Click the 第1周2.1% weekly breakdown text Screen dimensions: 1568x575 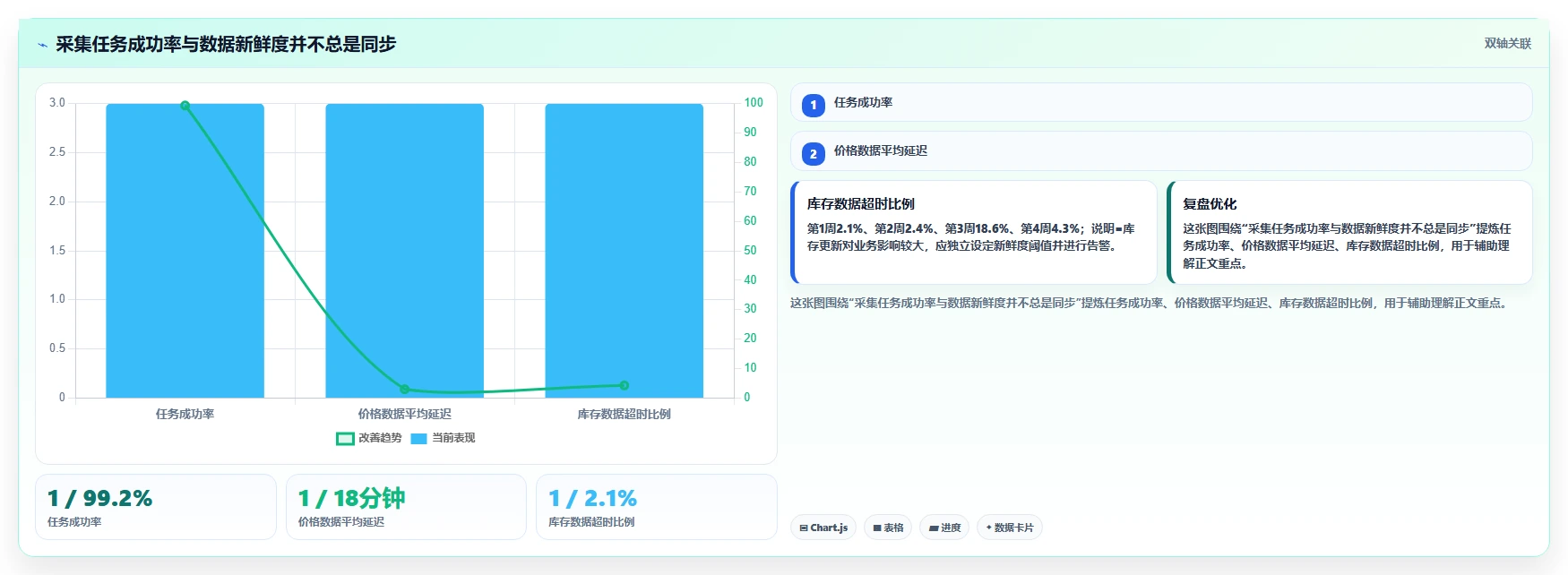click(971, 237)
